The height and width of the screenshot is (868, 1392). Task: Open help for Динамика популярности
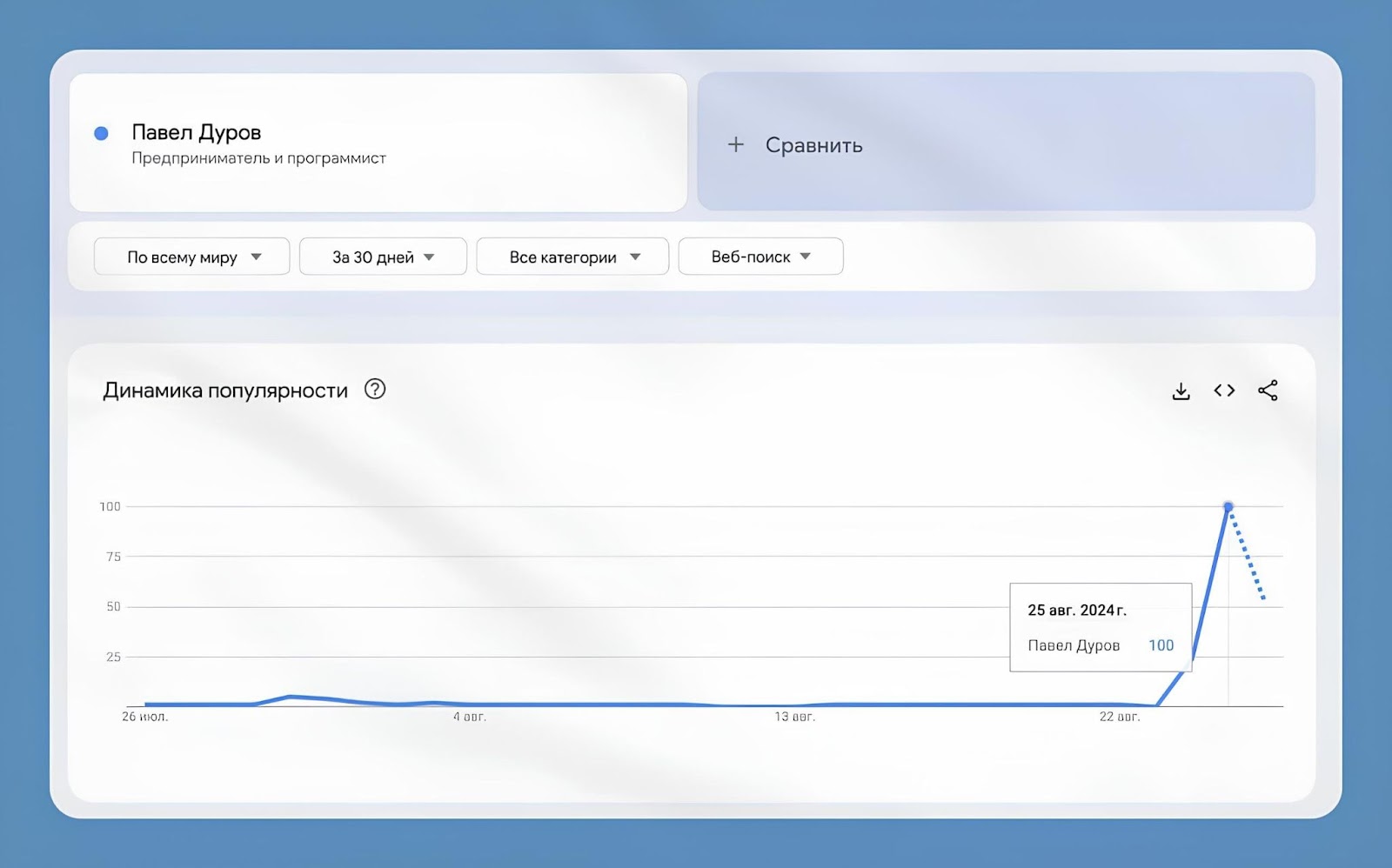(375, 389)
